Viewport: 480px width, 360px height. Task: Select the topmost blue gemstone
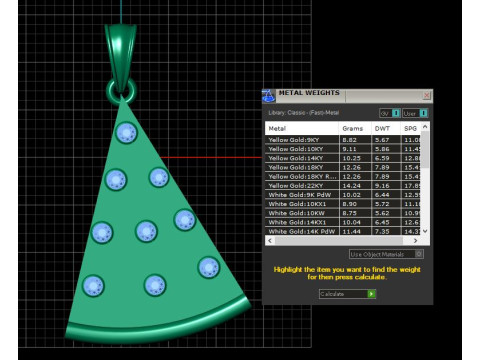126,133
